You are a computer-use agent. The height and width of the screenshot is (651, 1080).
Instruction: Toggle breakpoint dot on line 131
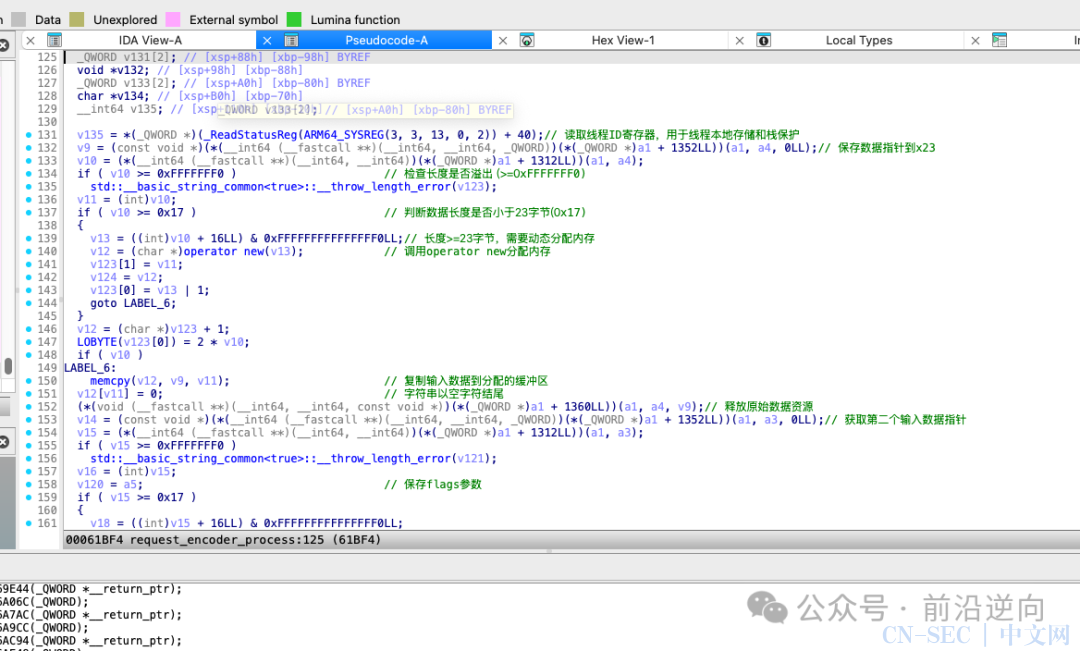(x=28, y=135)
